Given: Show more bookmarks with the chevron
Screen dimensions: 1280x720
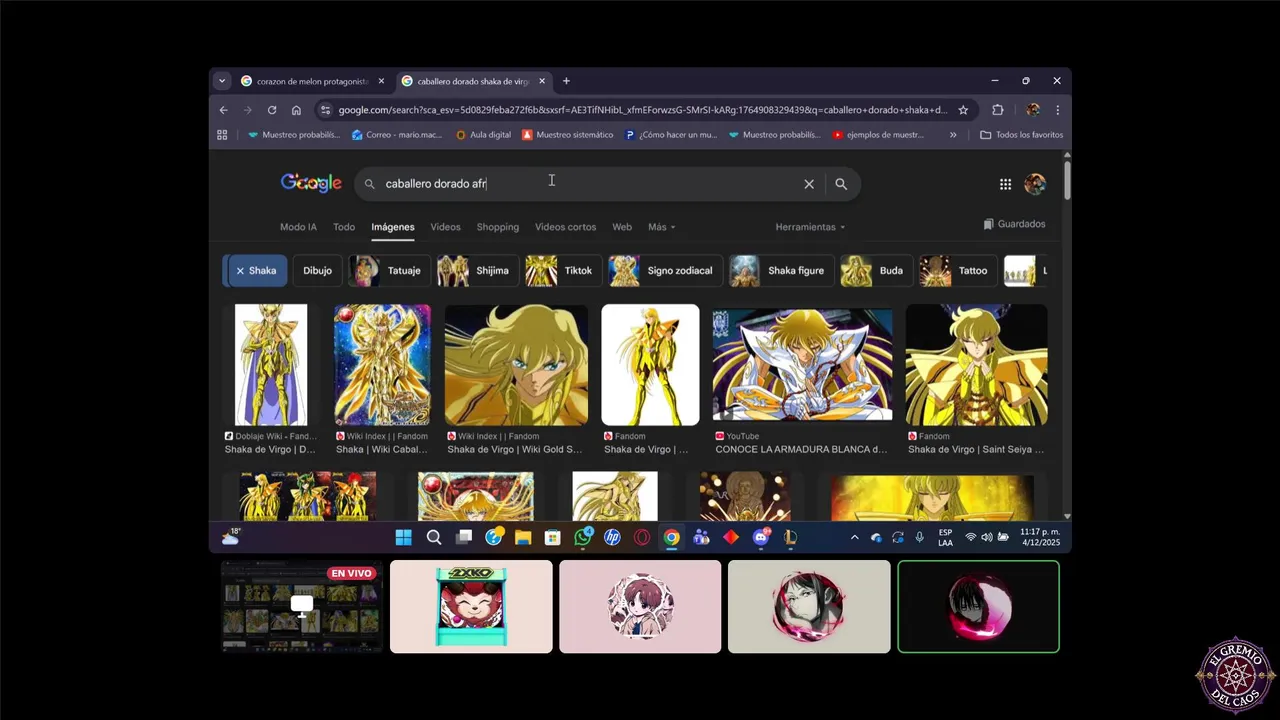Looking at the screenshot, I should coord(953,135).
